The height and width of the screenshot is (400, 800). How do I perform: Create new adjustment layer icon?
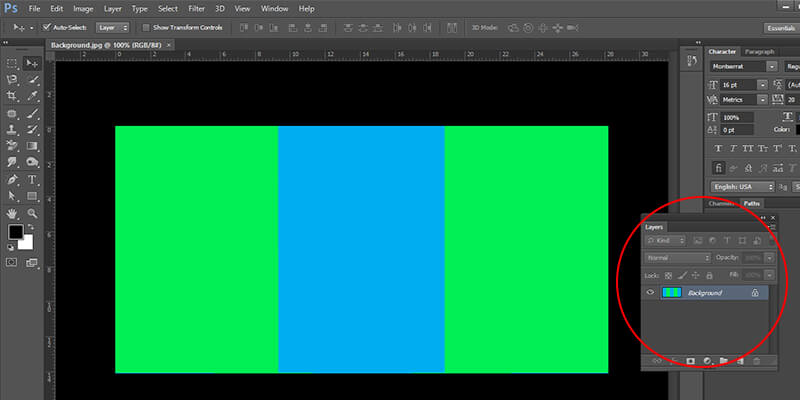click(x=707, y=361)
